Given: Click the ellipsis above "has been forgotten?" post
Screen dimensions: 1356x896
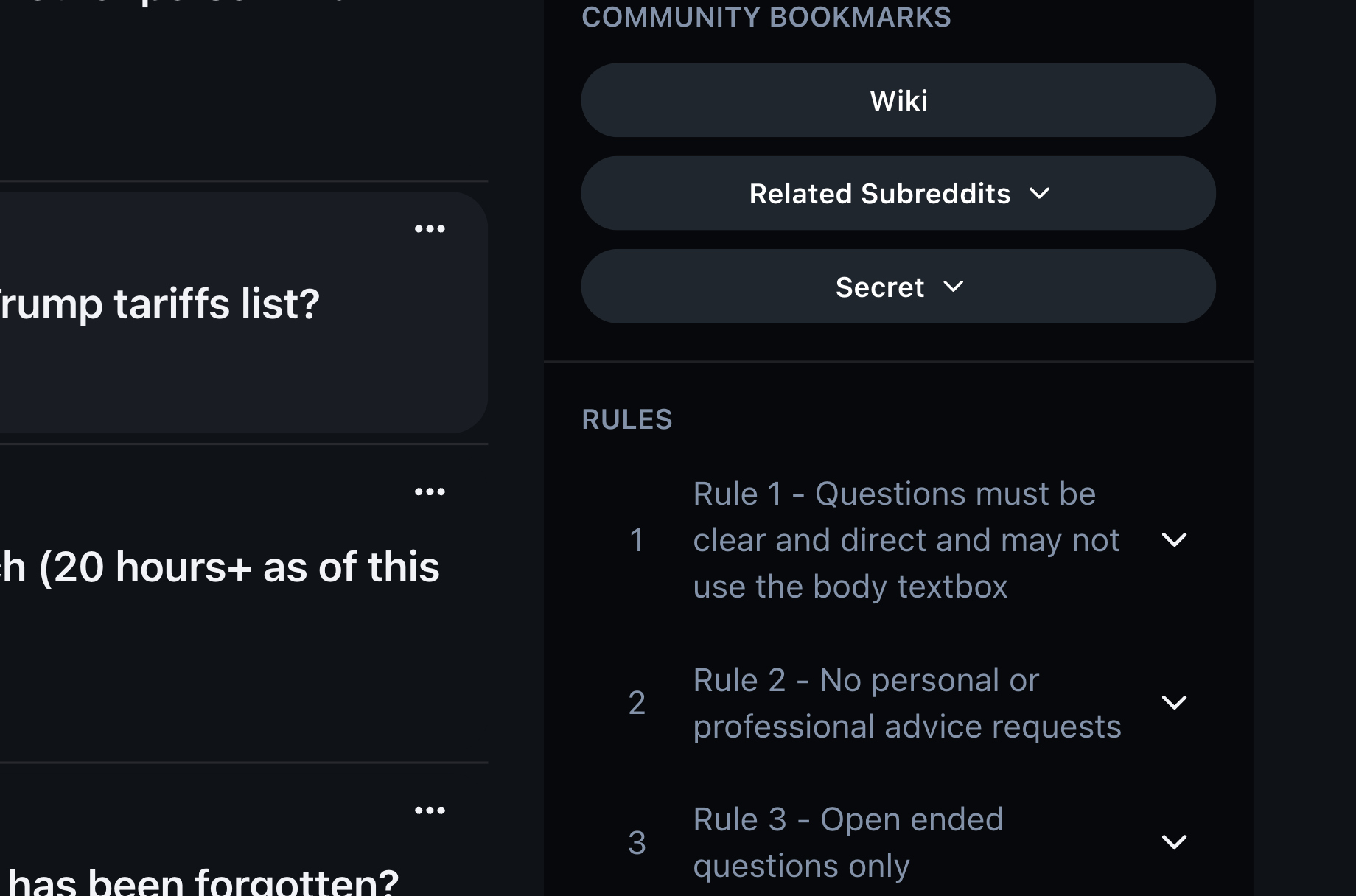Looking at the screenshot, I should tap(430, 811).
